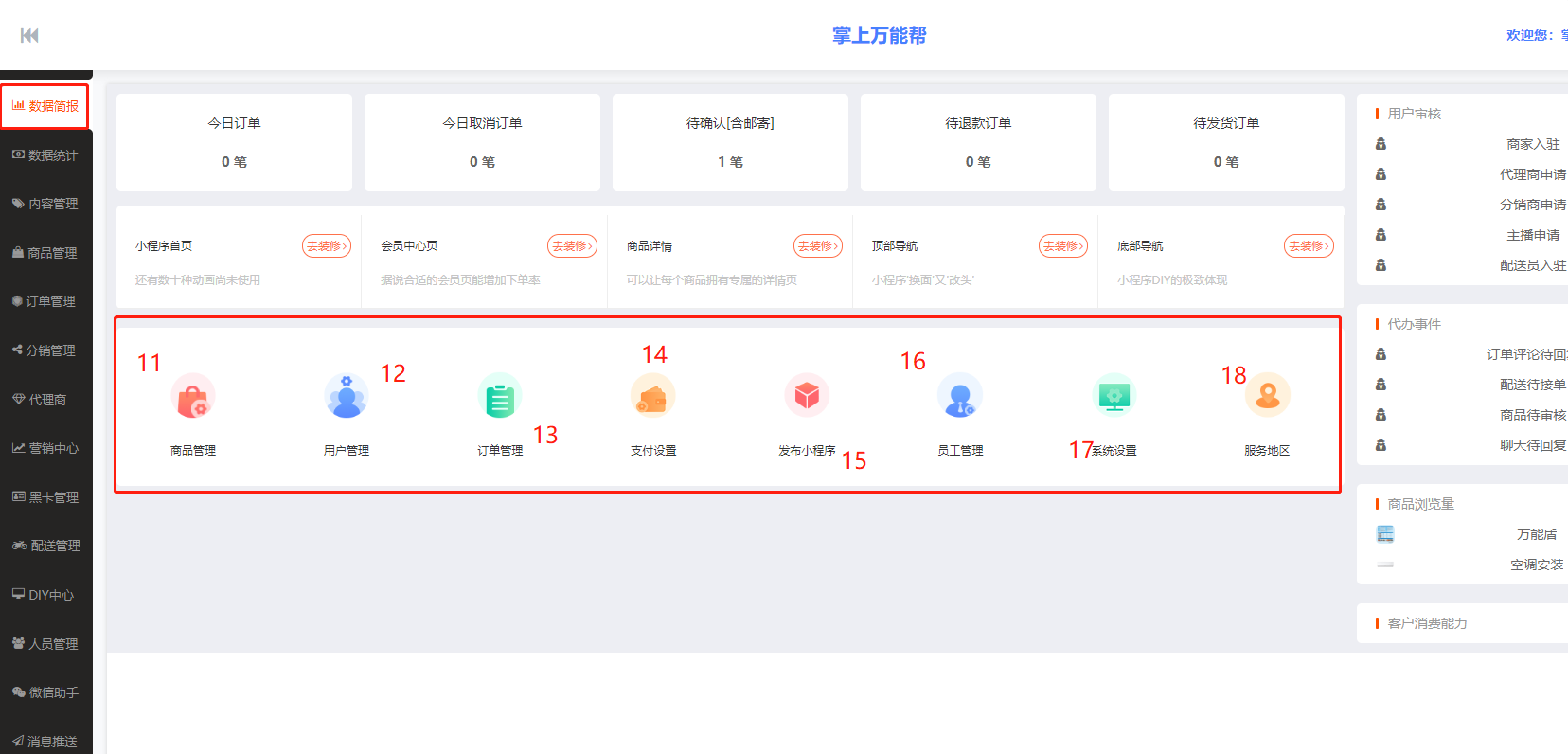
Task: Open 订单评论待回复 to-do item
Action: coord(1525,354)
